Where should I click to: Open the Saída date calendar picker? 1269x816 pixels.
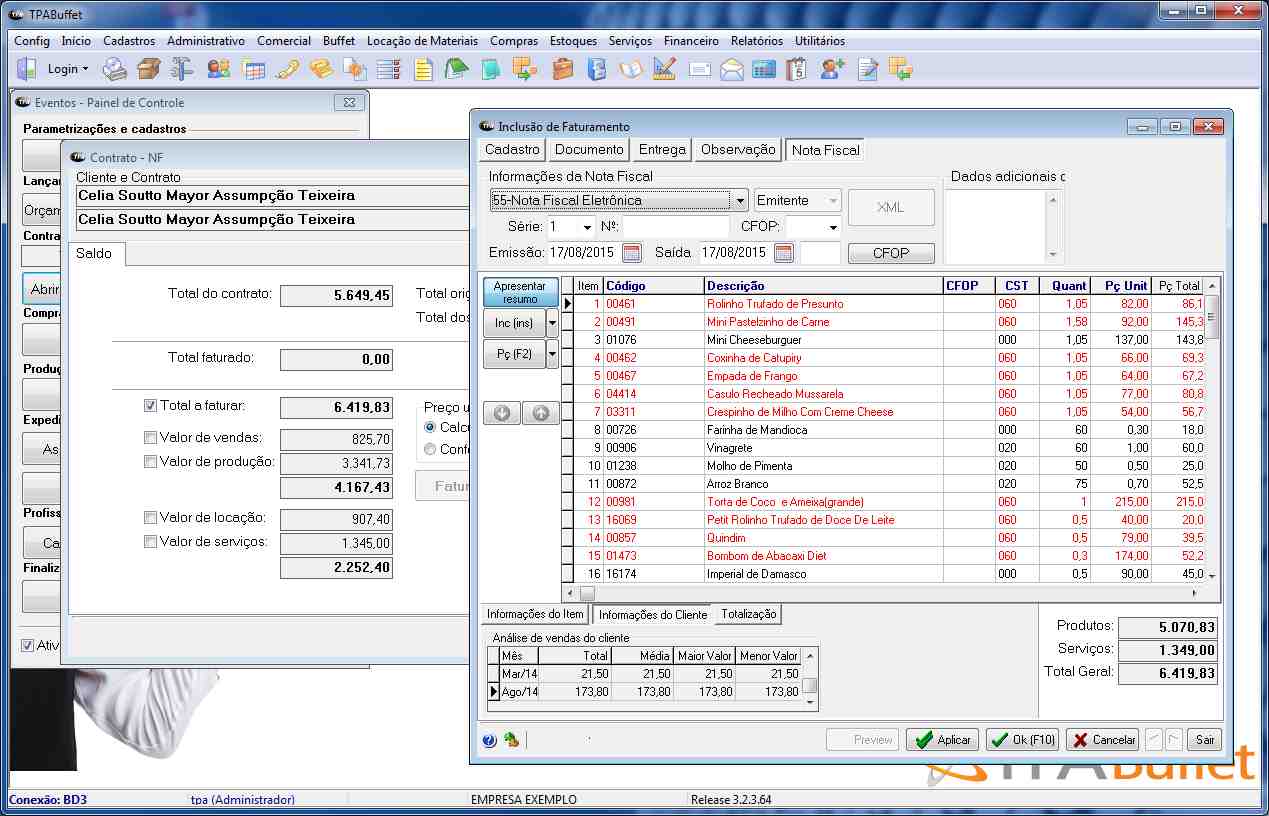783,253
